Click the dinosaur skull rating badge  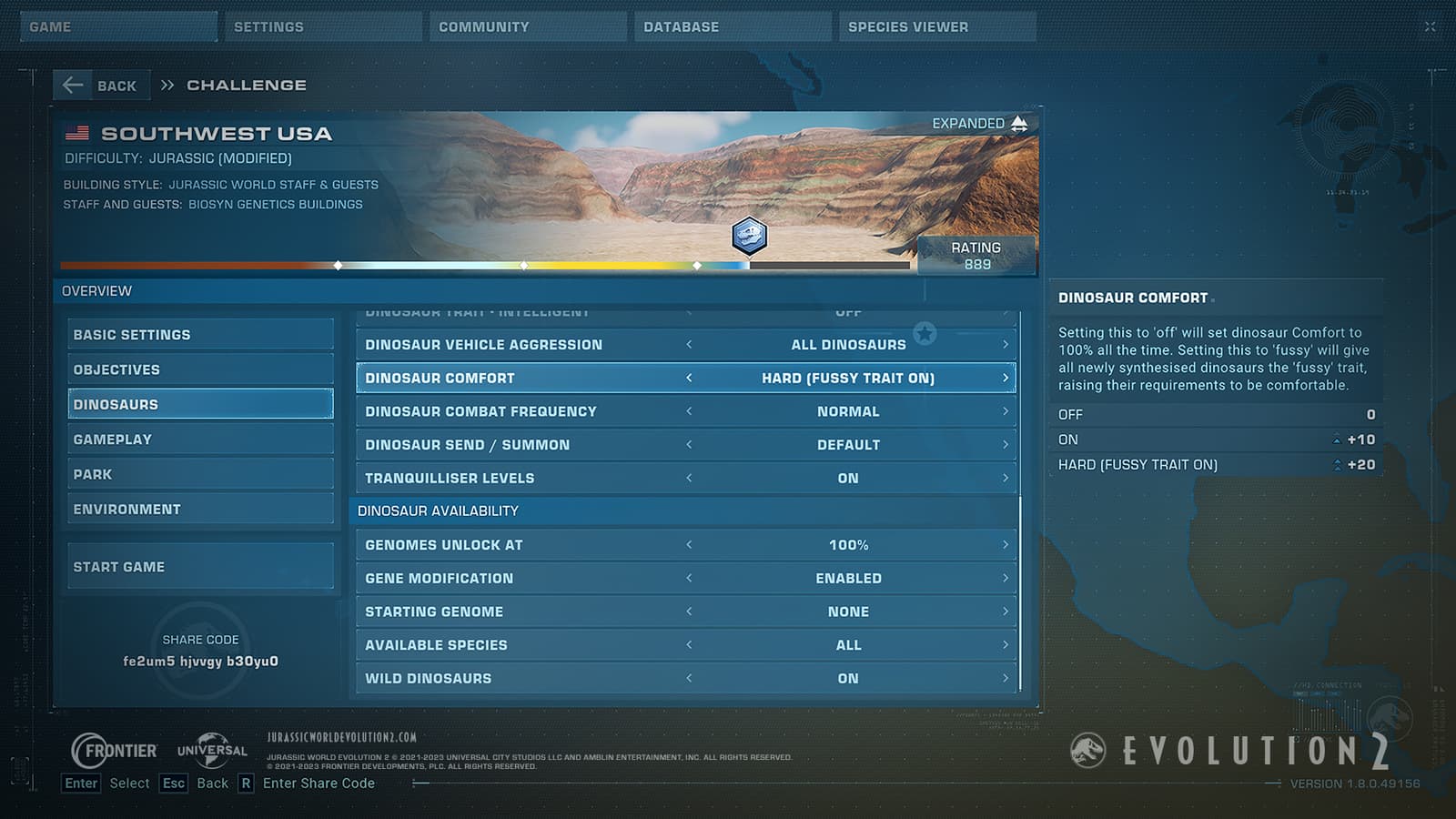749,236
